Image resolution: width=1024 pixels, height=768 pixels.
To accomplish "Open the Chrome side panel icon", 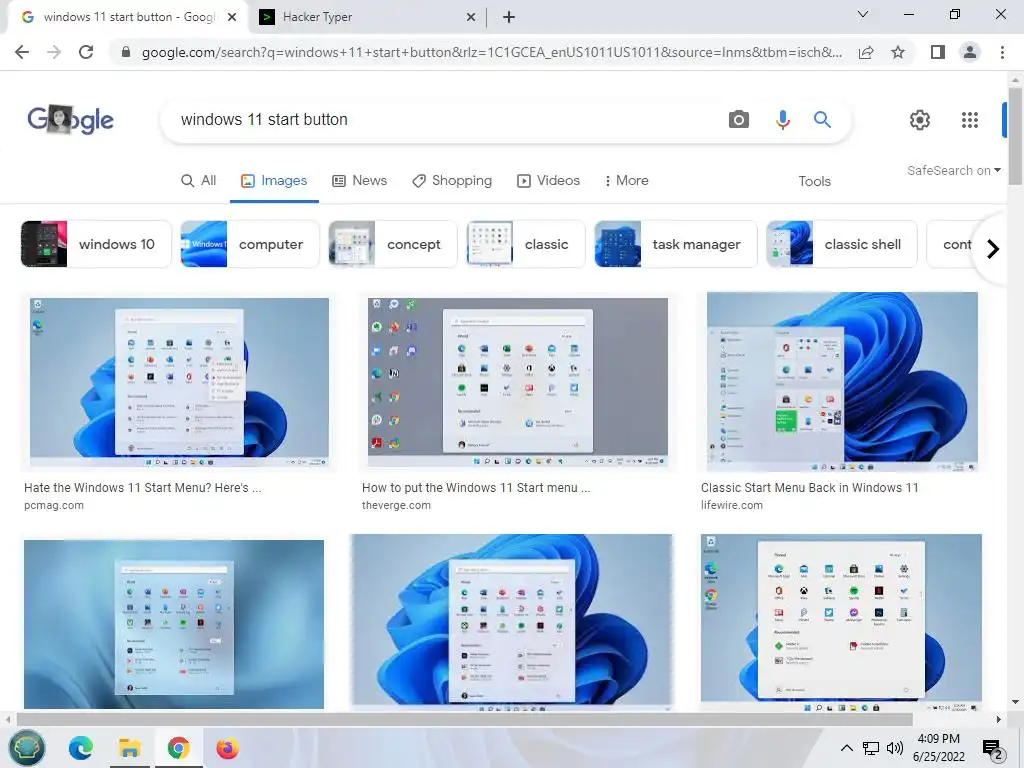I will pos(938,52).
